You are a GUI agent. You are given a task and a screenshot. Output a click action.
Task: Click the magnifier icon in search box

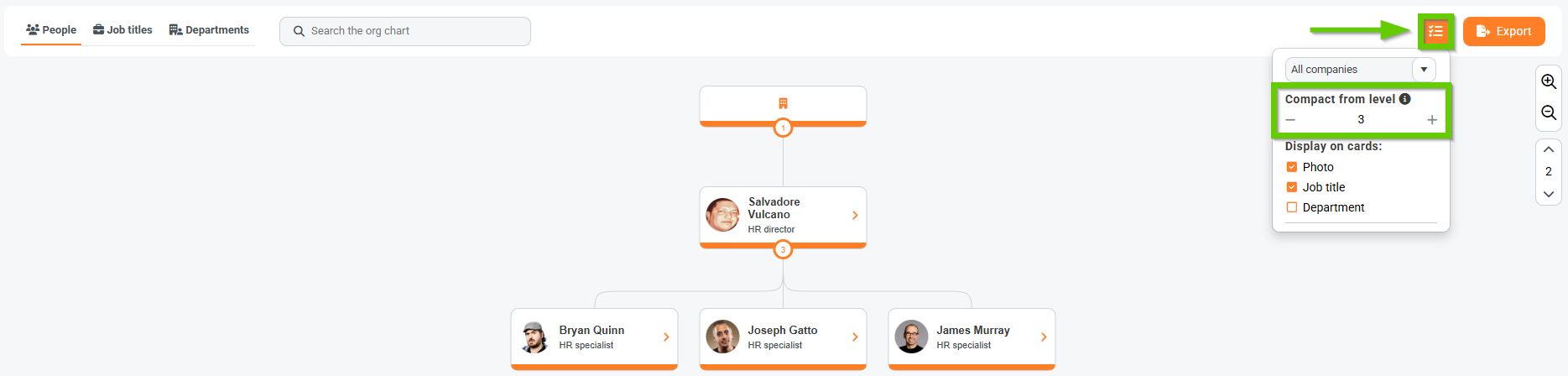click(x=299, y=31)
